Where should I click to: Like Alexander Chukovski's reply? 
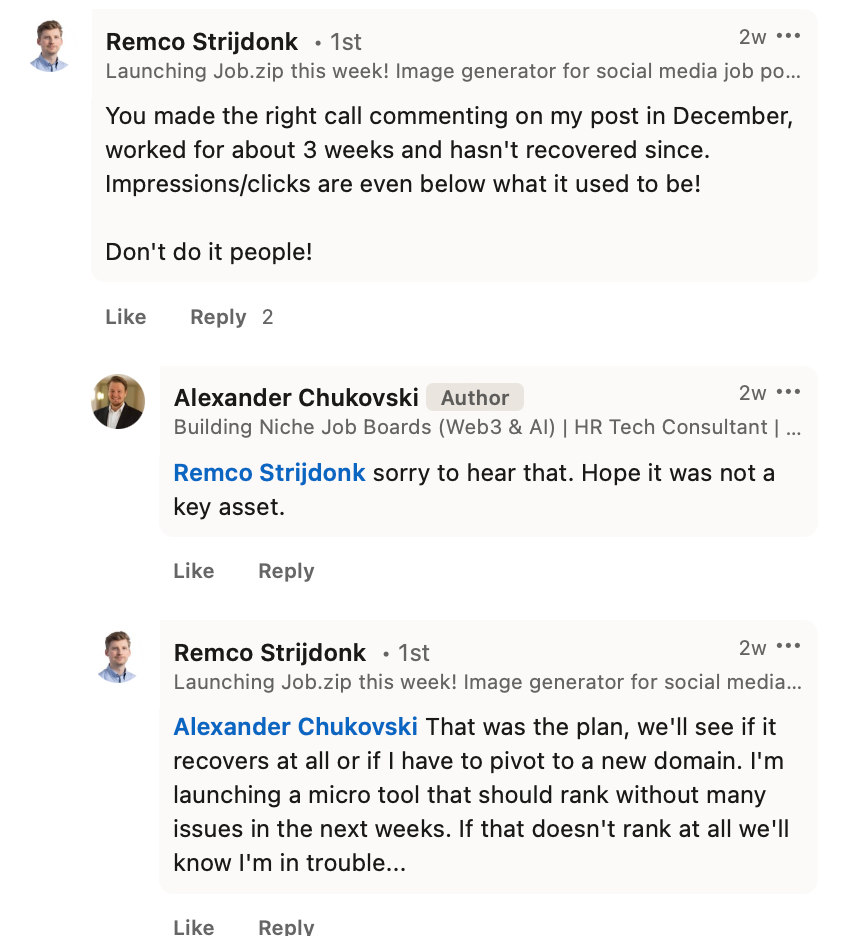coord(194,571)
